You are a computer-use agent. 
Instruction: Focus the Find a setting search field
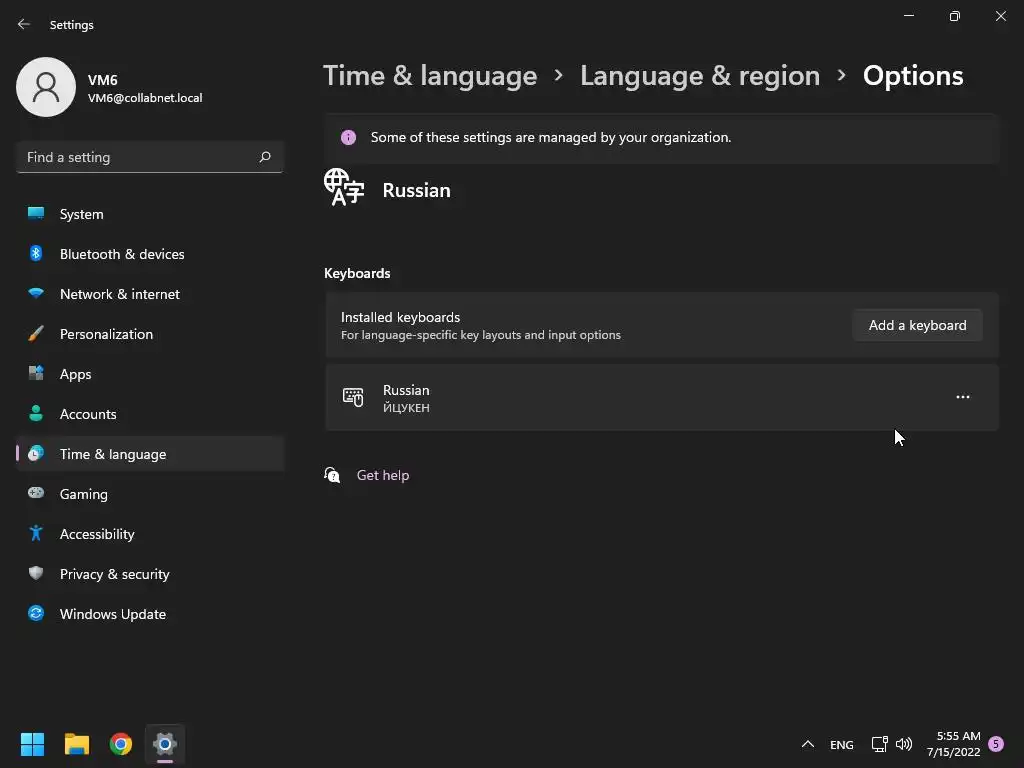[x=150, y=157]
